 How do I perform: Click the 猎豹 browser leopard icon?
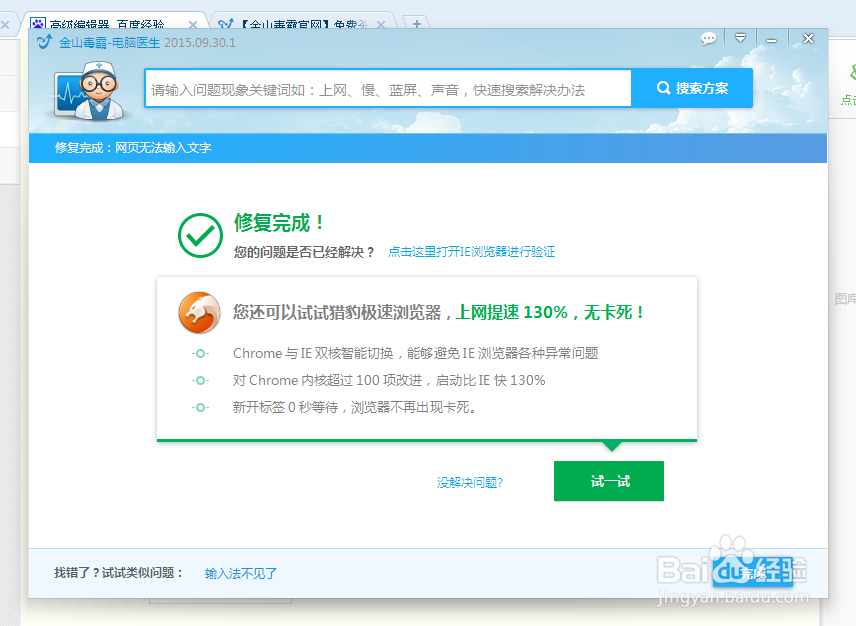point(199,312)
